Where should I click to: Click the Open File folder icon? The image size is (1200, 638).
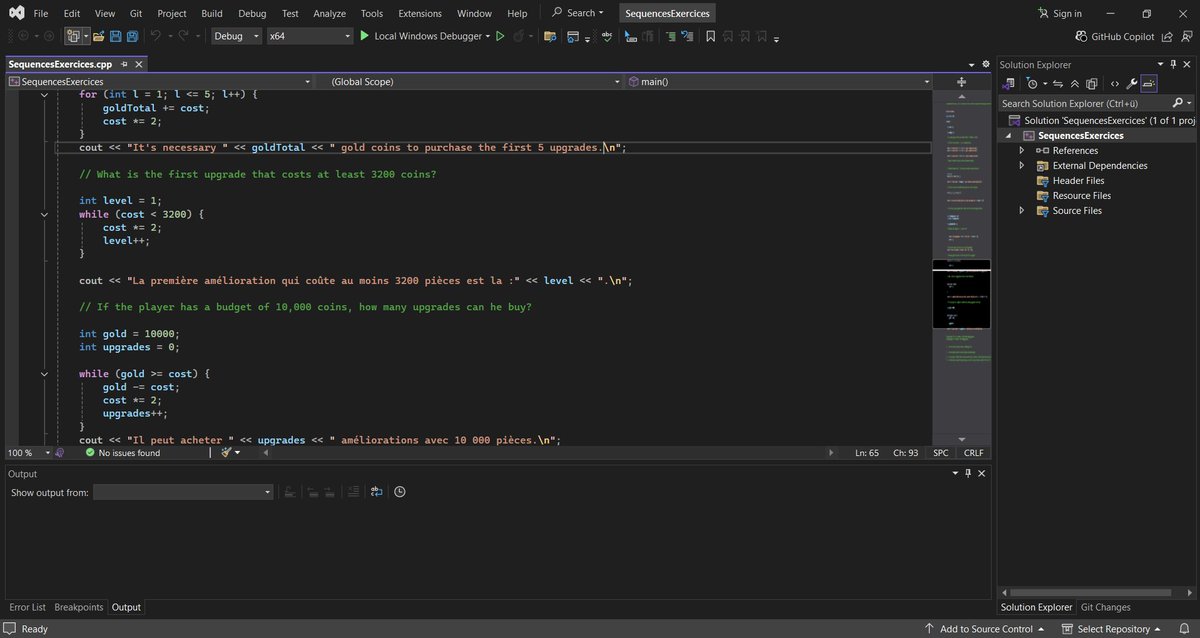98,36
